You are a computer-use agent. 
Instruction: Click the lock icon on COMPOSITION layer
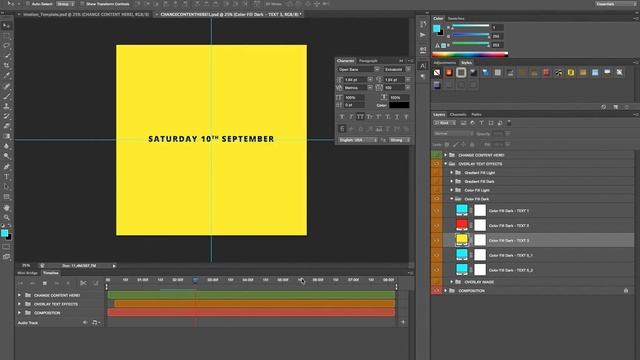[x=626, y=291]
